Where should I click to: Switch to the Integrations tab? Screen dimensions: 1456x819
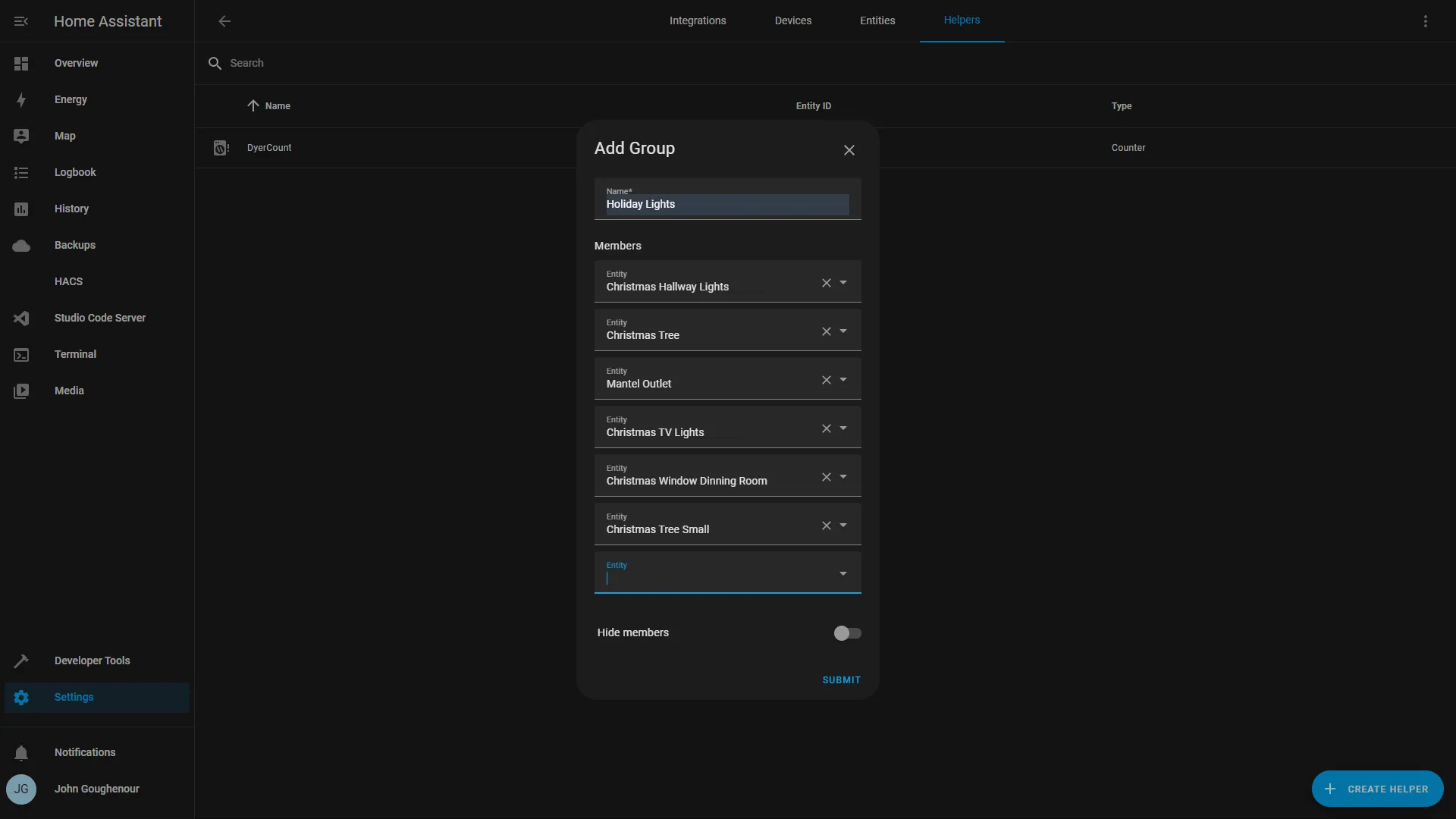tap(698, 21)
